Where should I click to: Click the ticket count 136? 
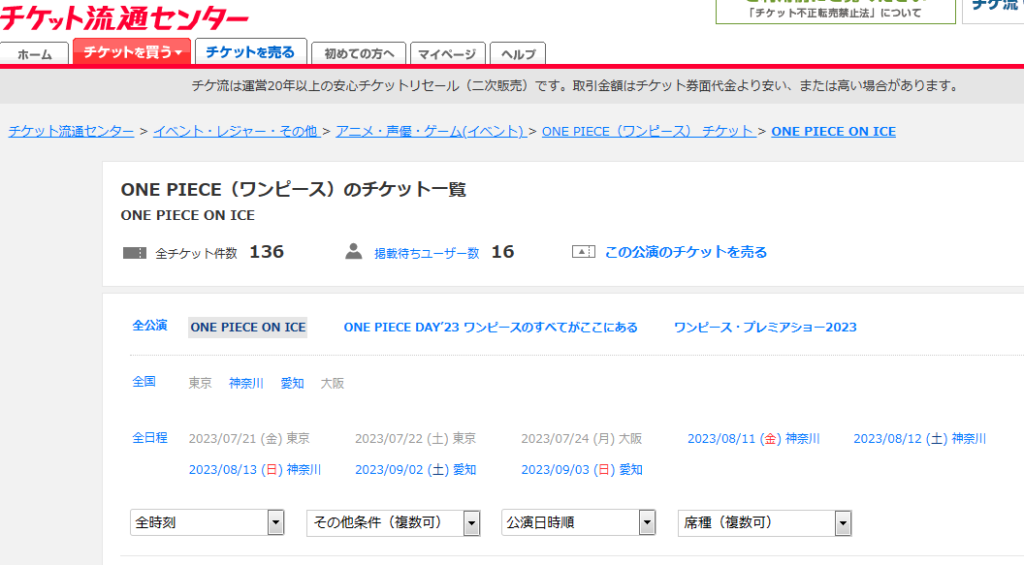point(266,252)
